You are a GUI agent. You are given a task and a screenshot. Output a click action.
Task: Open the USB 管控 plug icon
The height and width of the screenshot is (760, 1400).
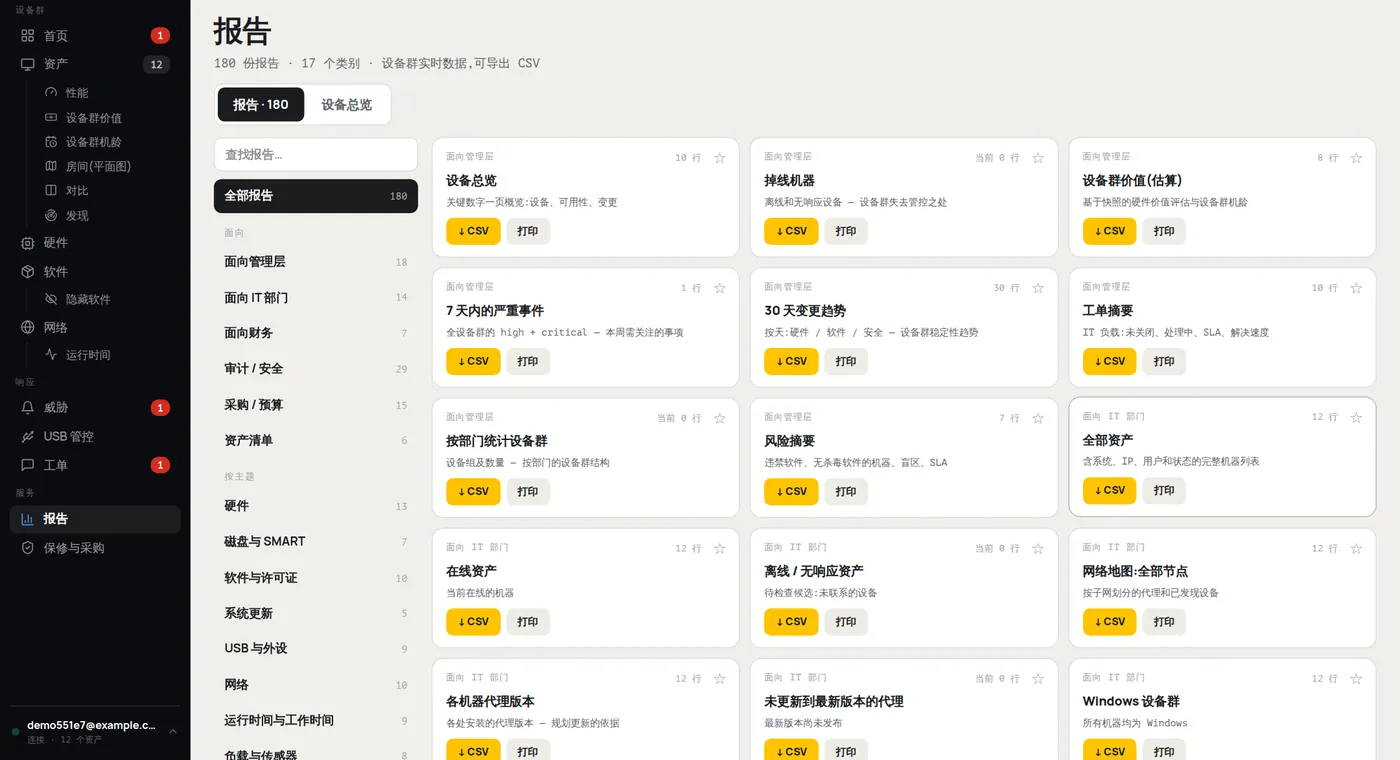coord(28,437)
